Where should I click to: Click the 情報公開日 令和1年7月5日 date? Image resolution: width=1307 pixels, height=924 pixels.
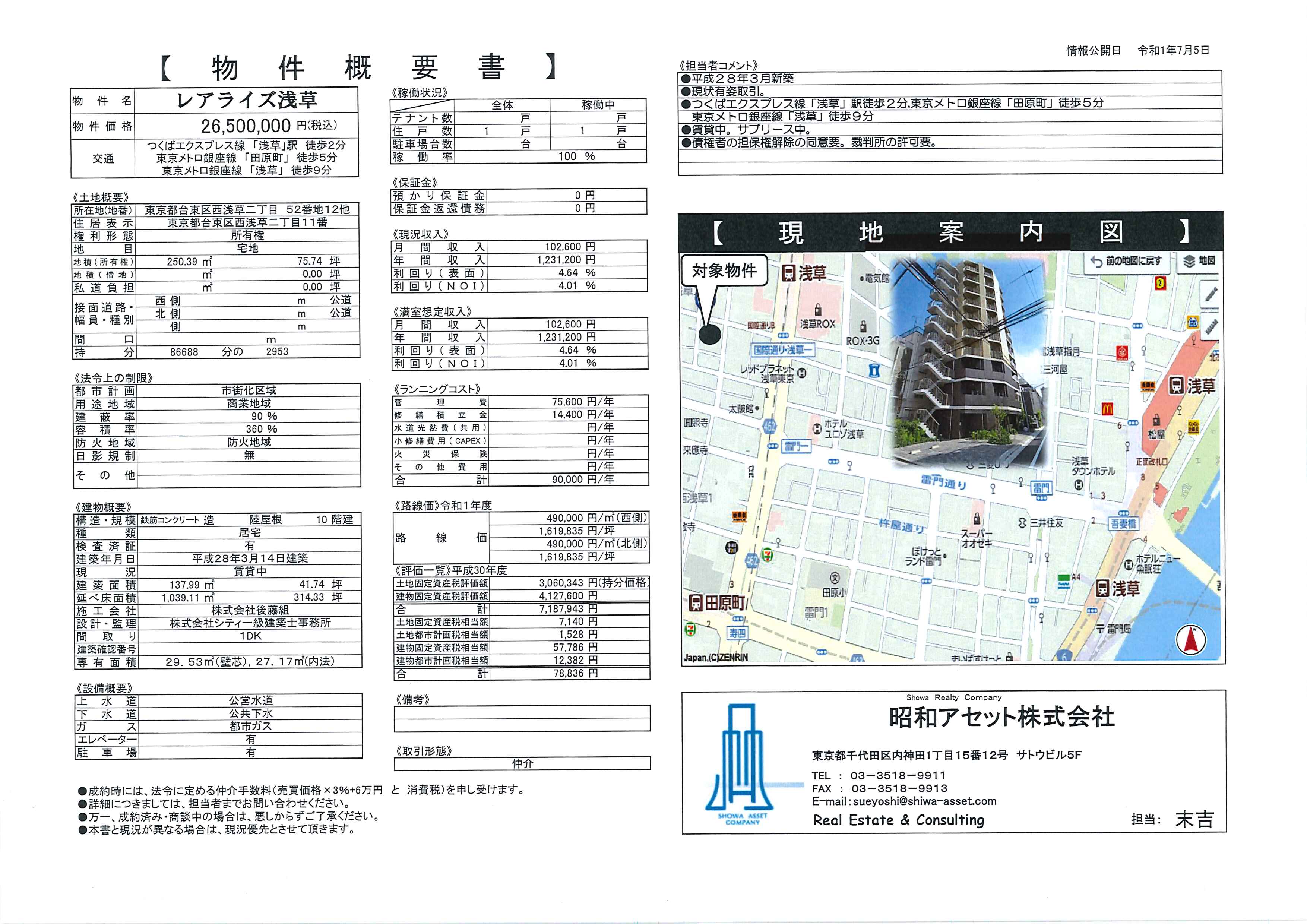1137,50
